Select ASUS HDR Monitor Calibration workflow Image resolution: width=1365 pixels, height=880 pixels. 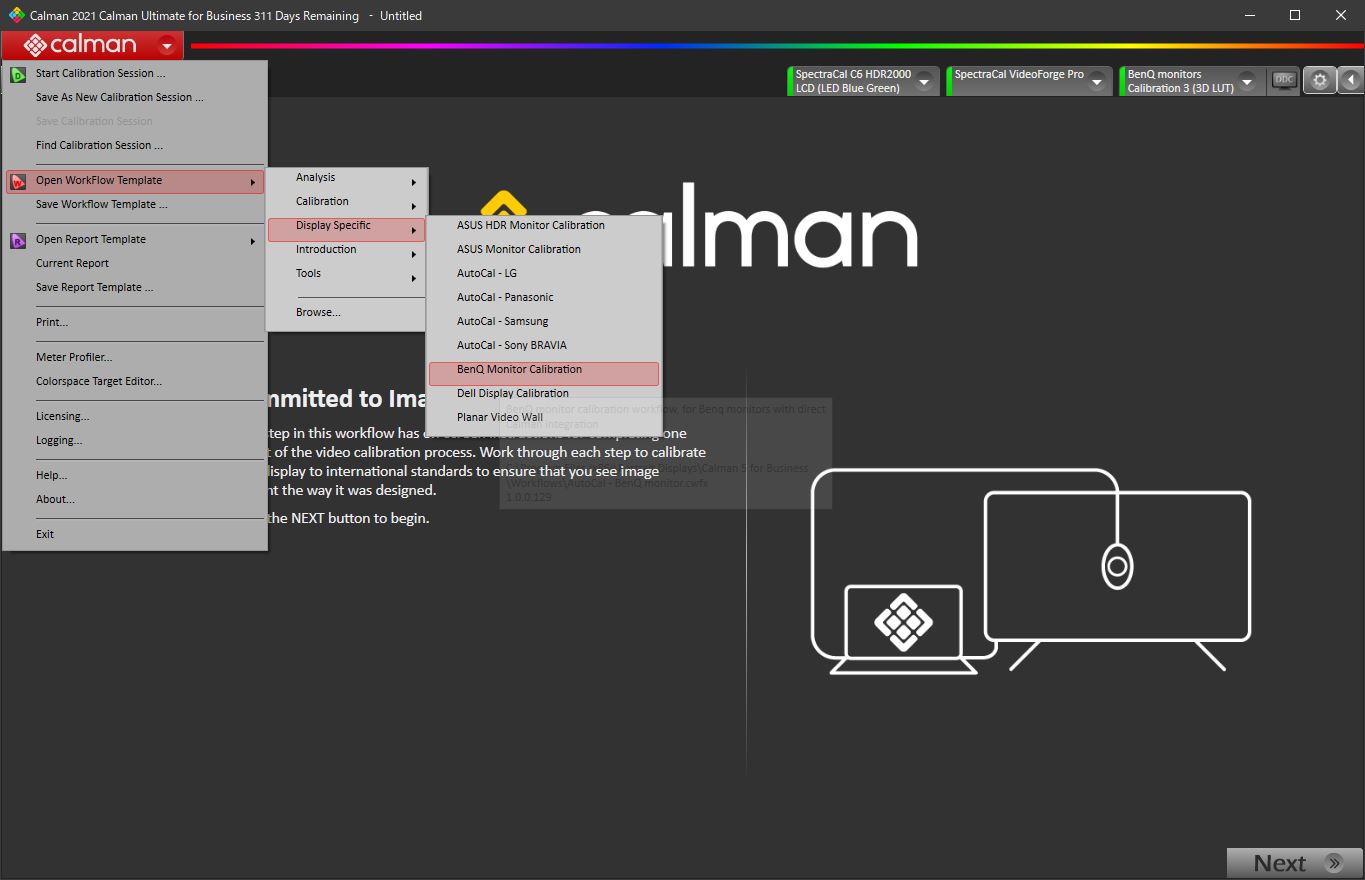pyautogui.click(x=544, y=225)
